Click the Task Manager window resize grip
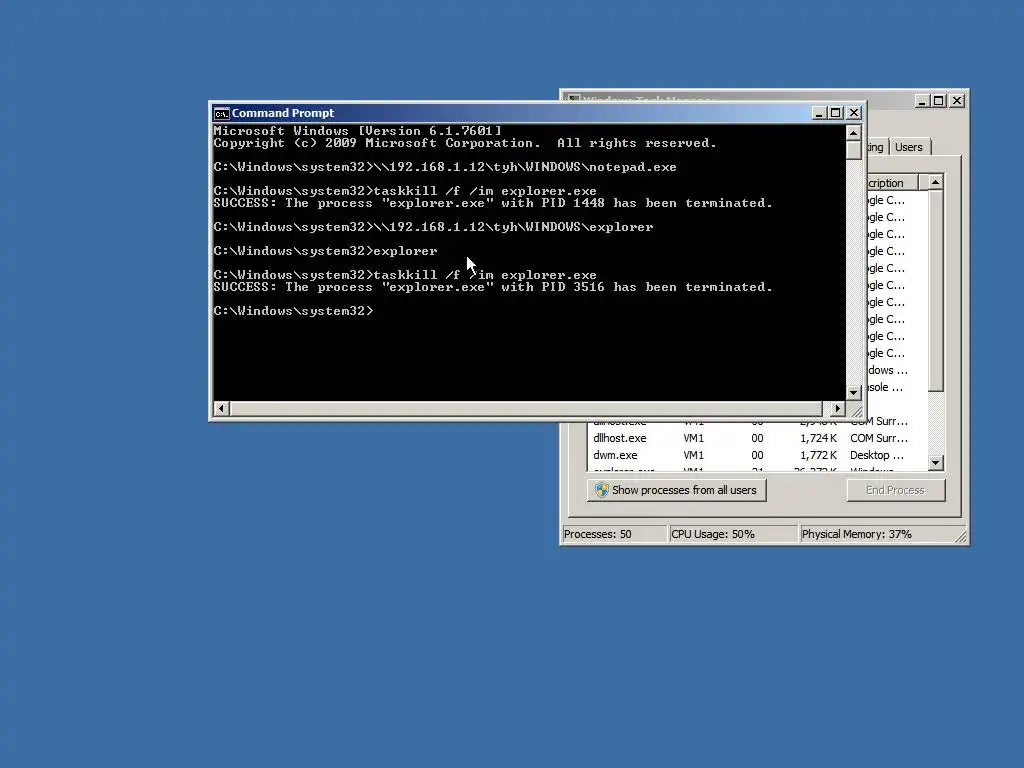The height and width of the screenshot is (768, 1024). tap(961, 537)
